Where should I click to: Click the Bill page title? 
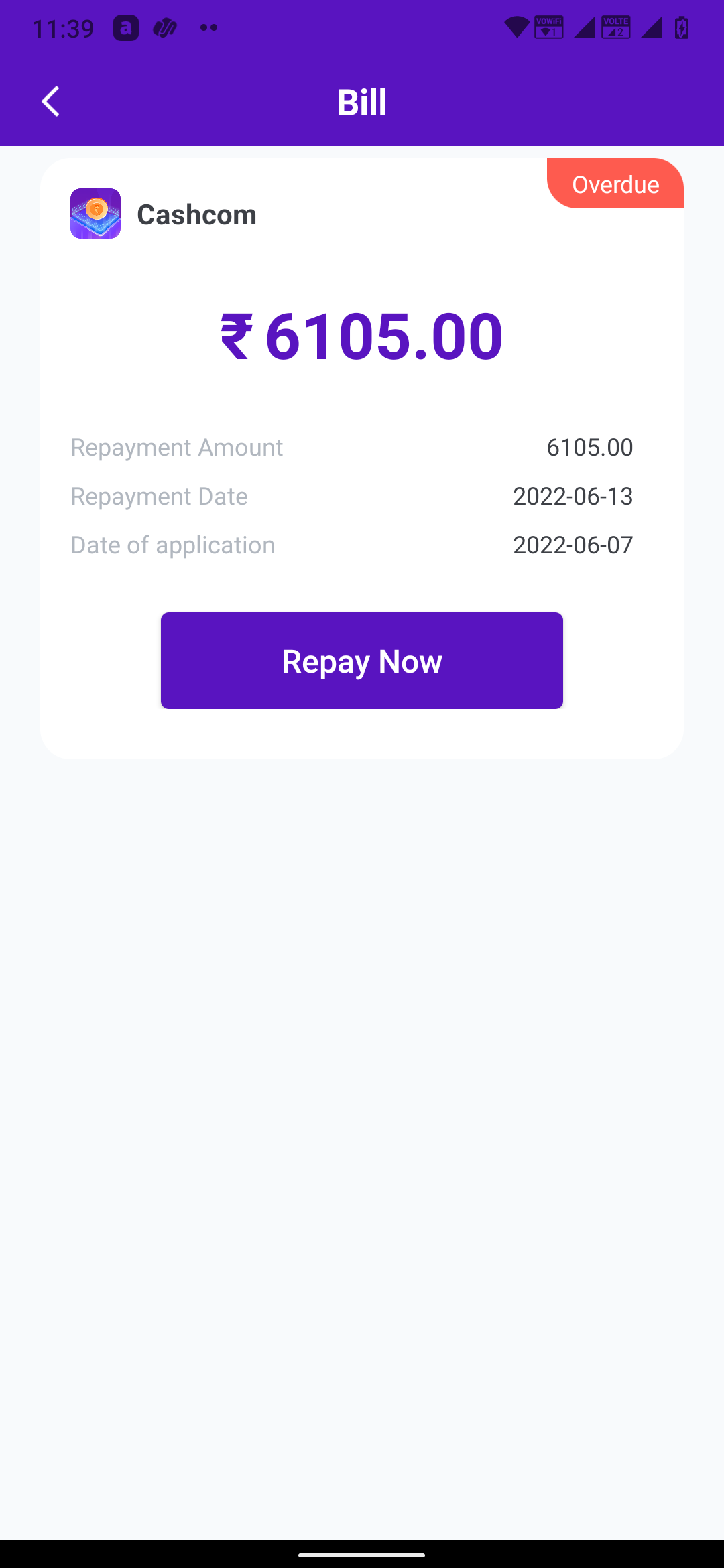coord(362,103)
